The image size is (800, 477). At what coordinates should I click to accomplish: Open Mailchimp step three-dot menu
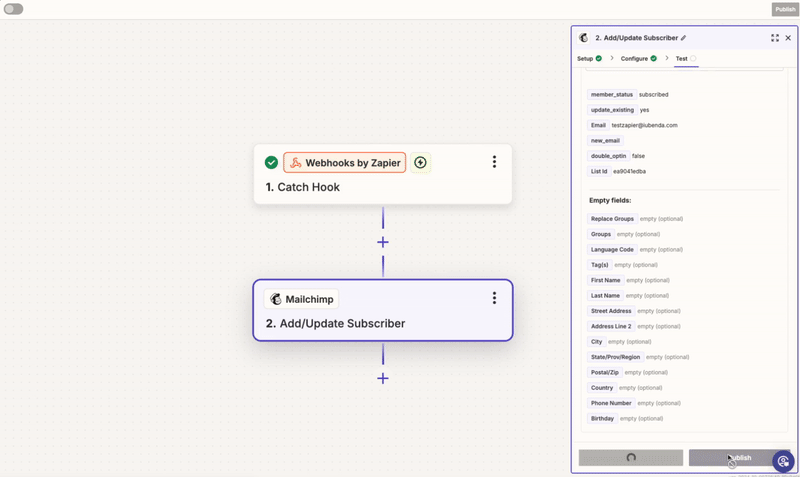click(494, 298)
